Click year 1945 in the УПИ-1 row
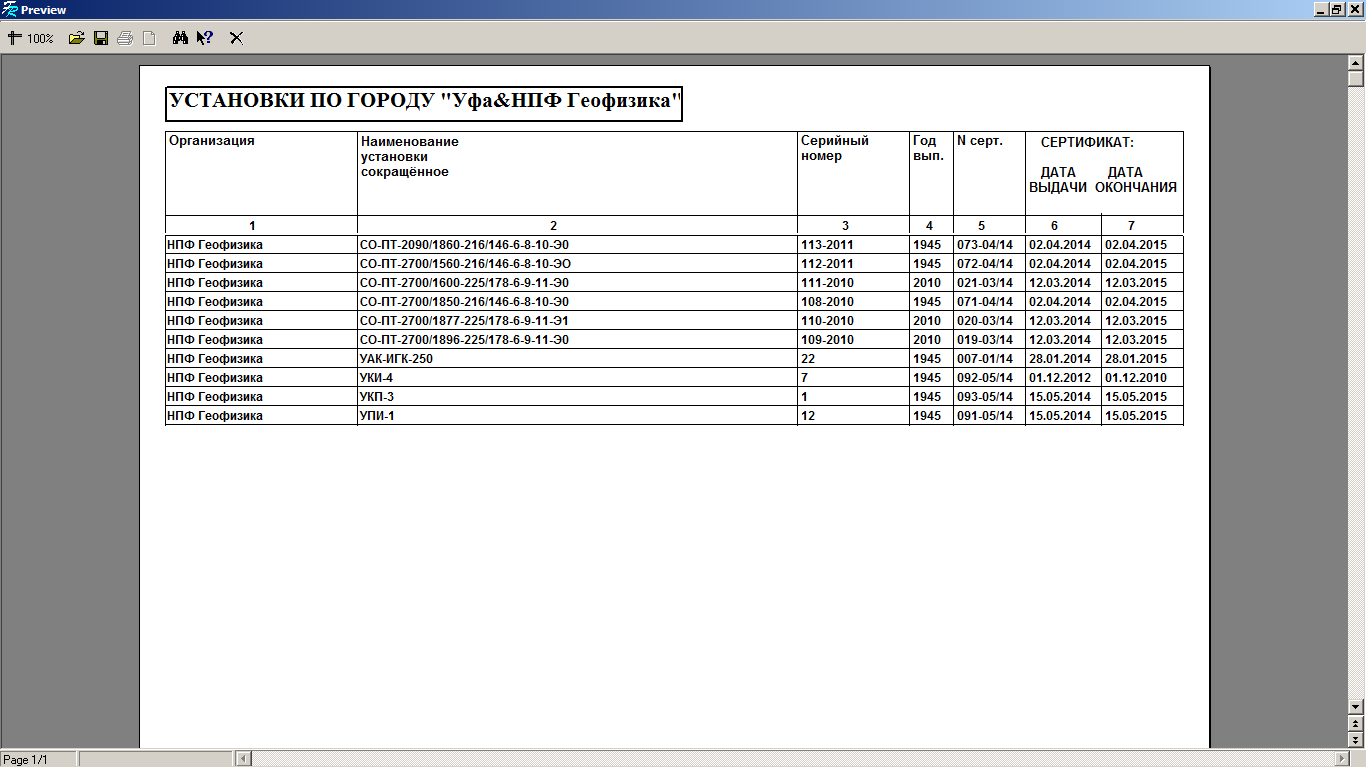1366x768 pixels. click(927, 416)
